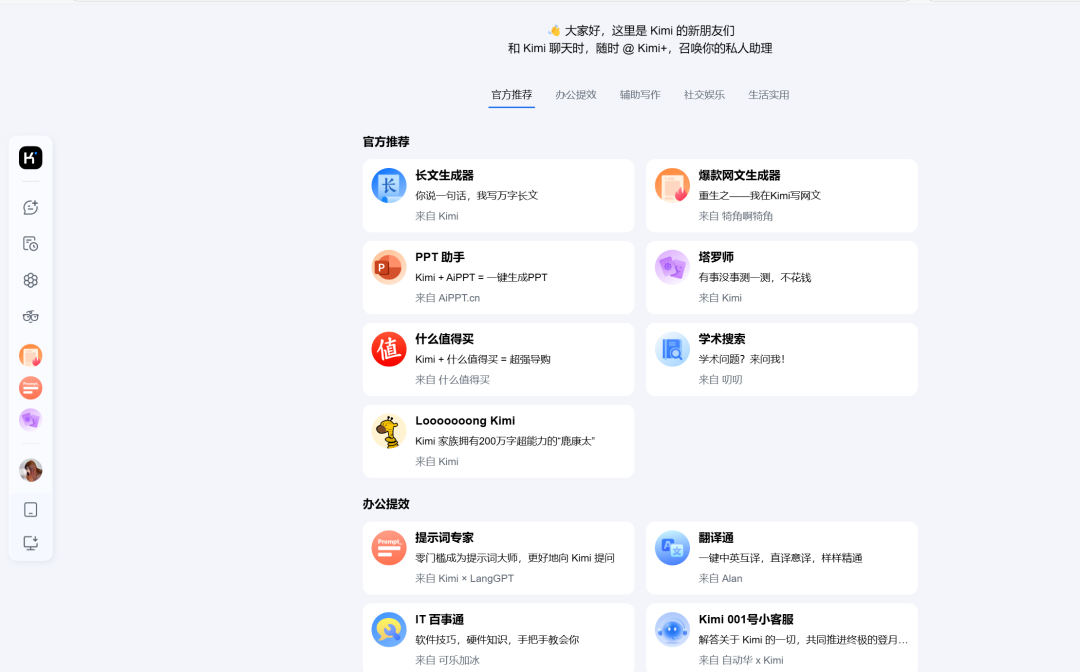Click the 什么值得买 value icon
The width and height of the screenshot is (1080, 672).
click(388, 350)
